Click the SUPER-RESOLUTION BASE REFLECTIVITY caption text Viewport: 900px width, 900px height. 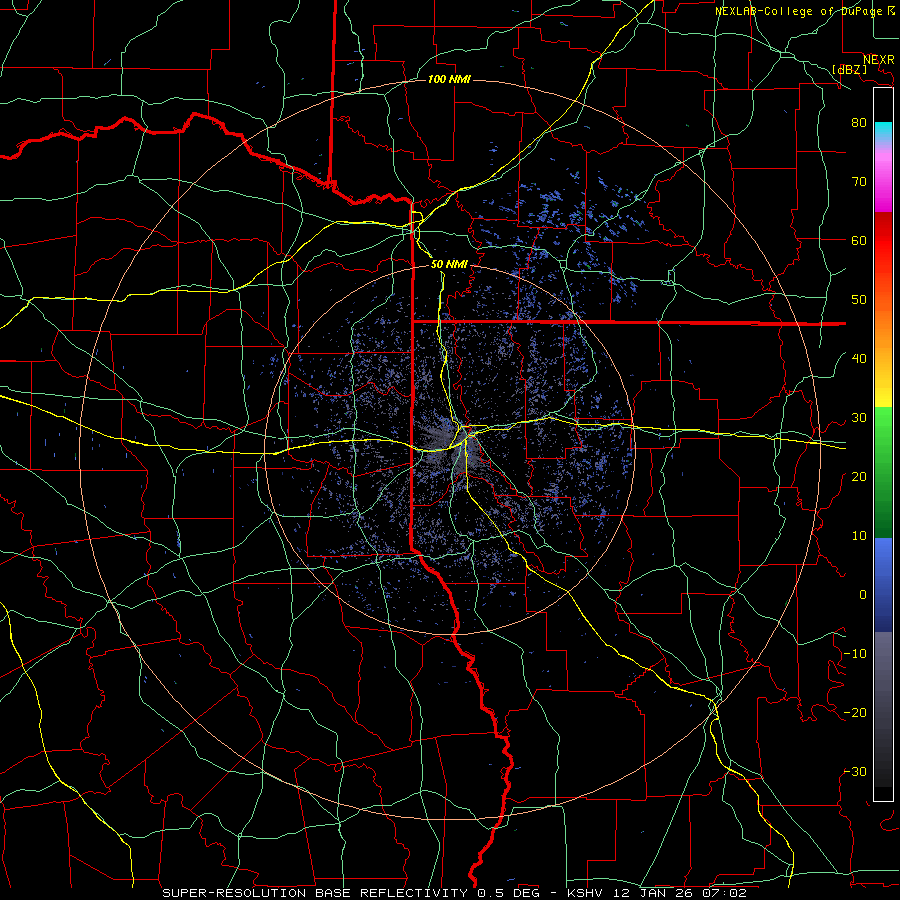click(x=315, y=893)
